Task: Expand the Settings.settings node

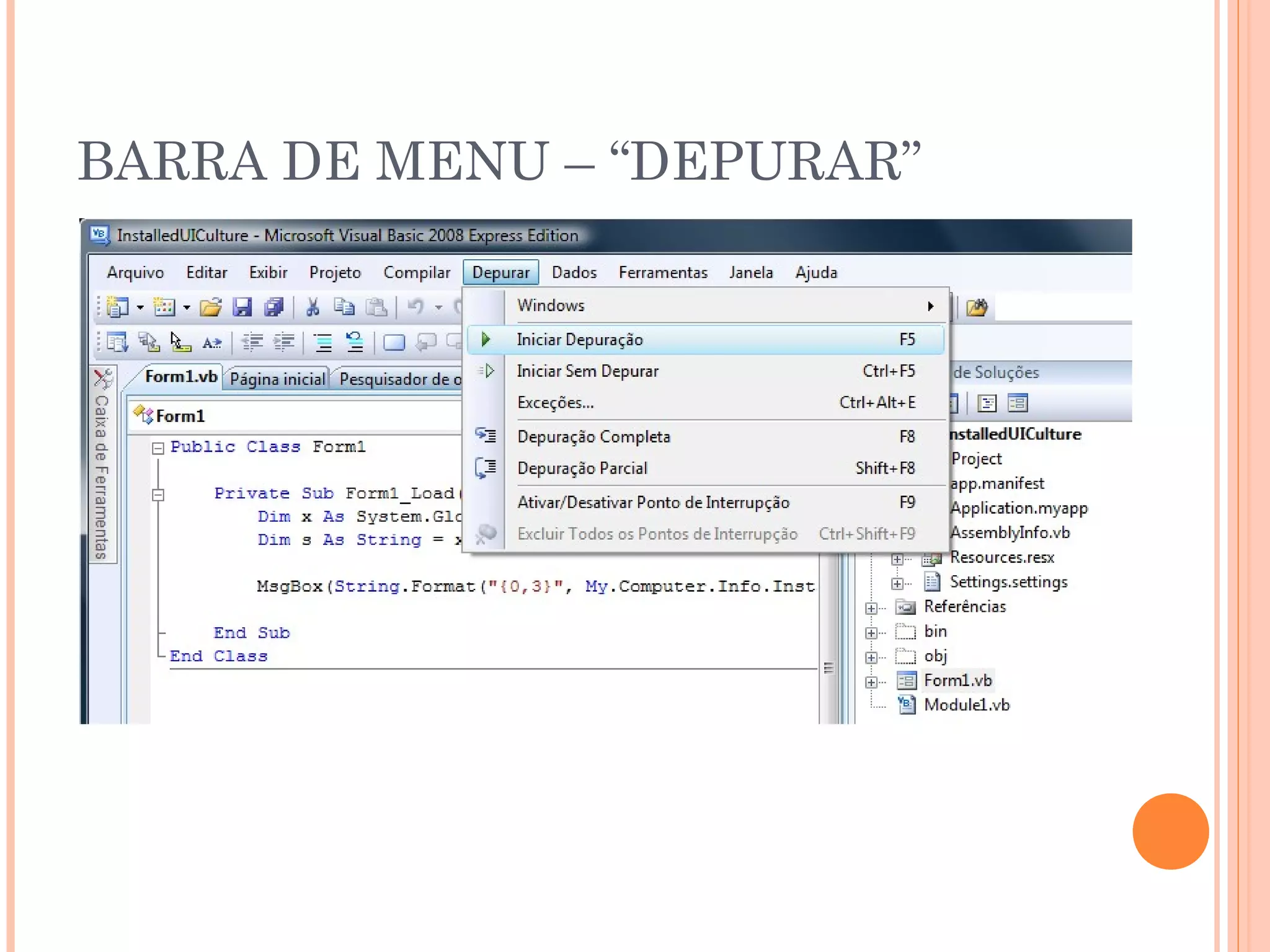Action: [897, 584]
